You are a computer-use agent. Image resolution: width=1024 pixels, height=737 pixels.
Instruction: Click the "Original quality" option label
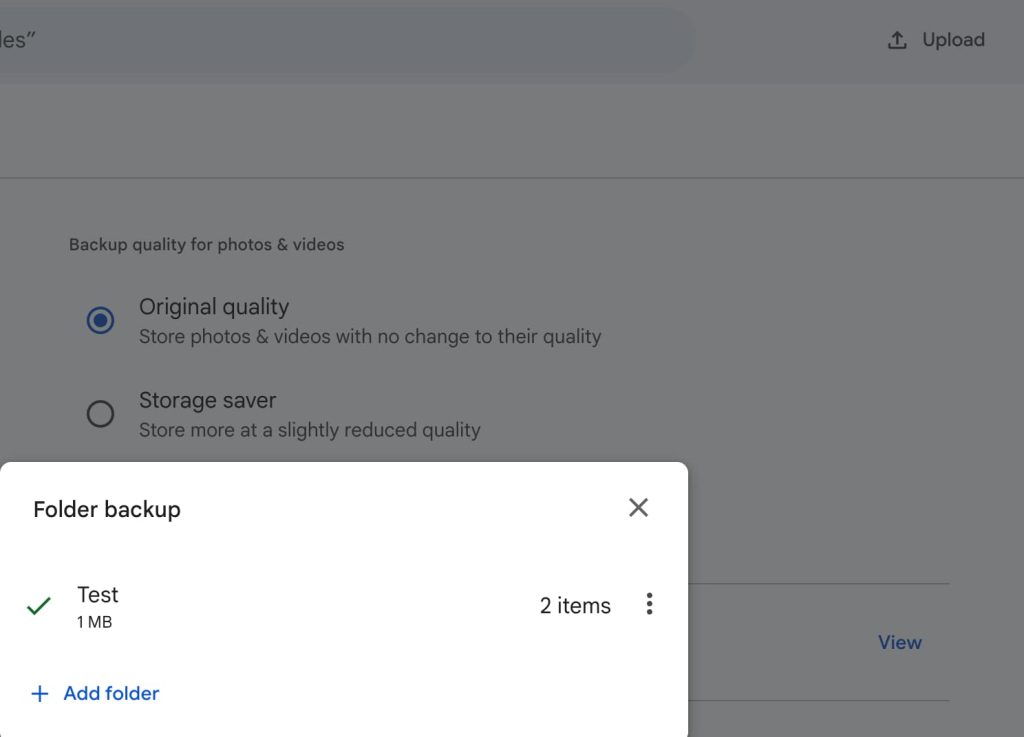click(214, 307)
